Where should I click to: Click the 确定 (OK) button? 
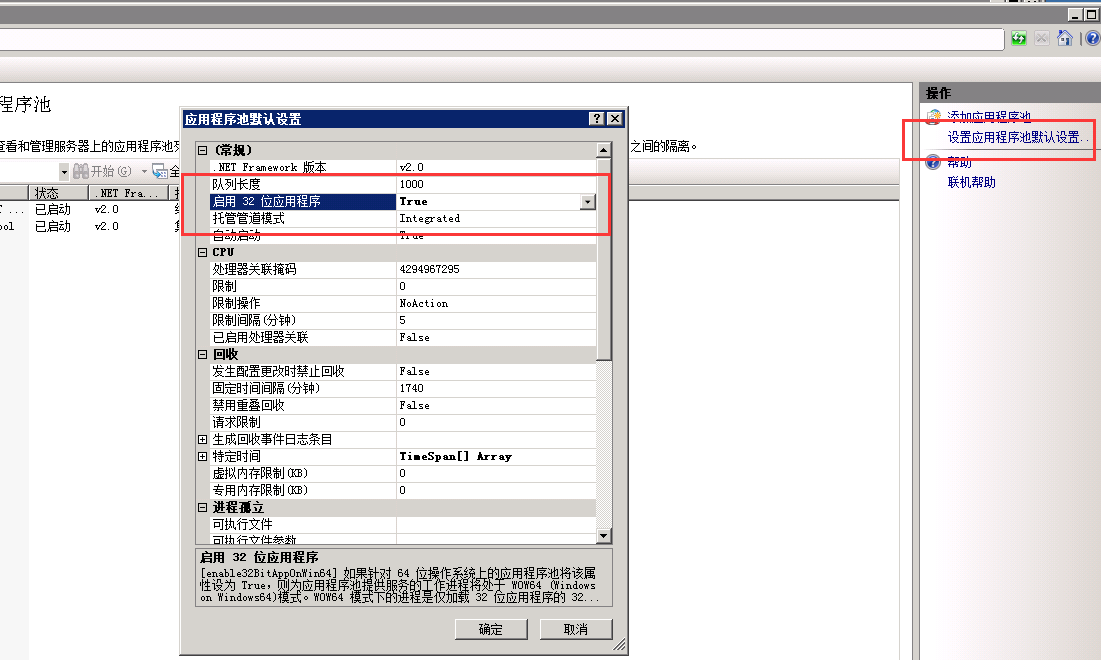pos(490,629)
